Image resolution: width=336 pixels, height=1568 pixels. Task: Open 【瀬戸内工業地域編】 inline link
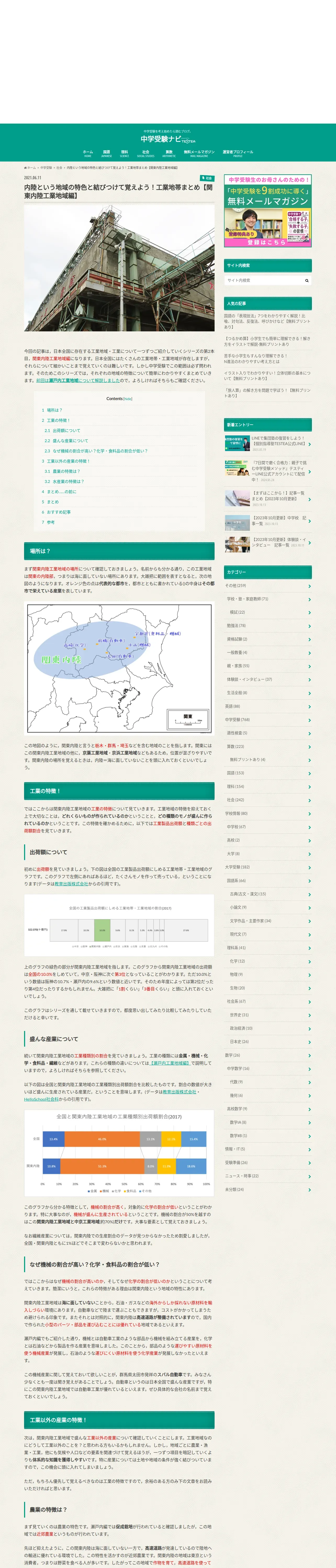[x=170, y=1063]
